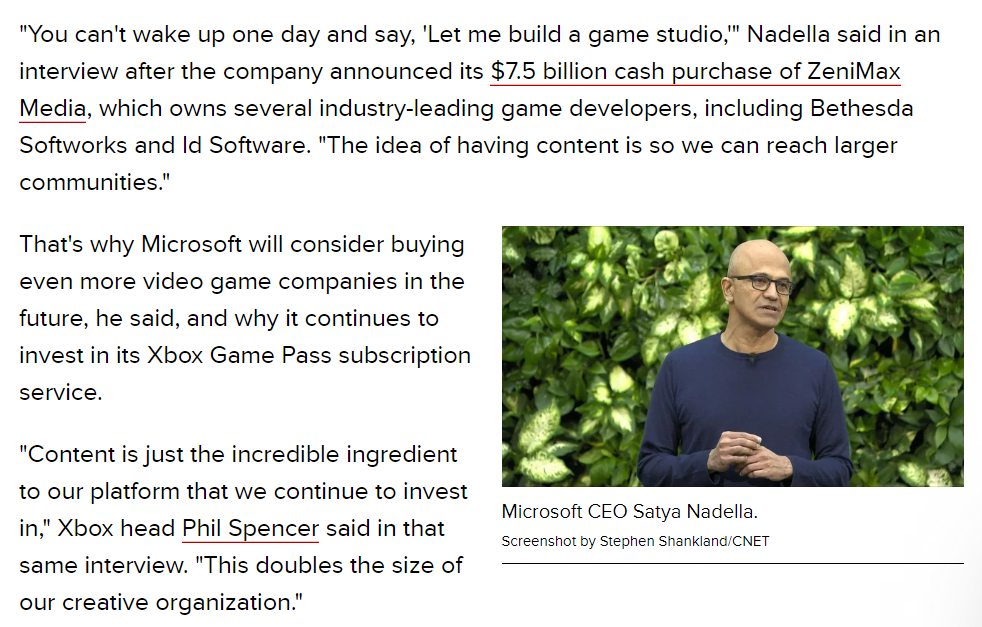
Task: Click the credit "Screenshot by Stephen Shankland/CNET"
Action: [635, 541]
